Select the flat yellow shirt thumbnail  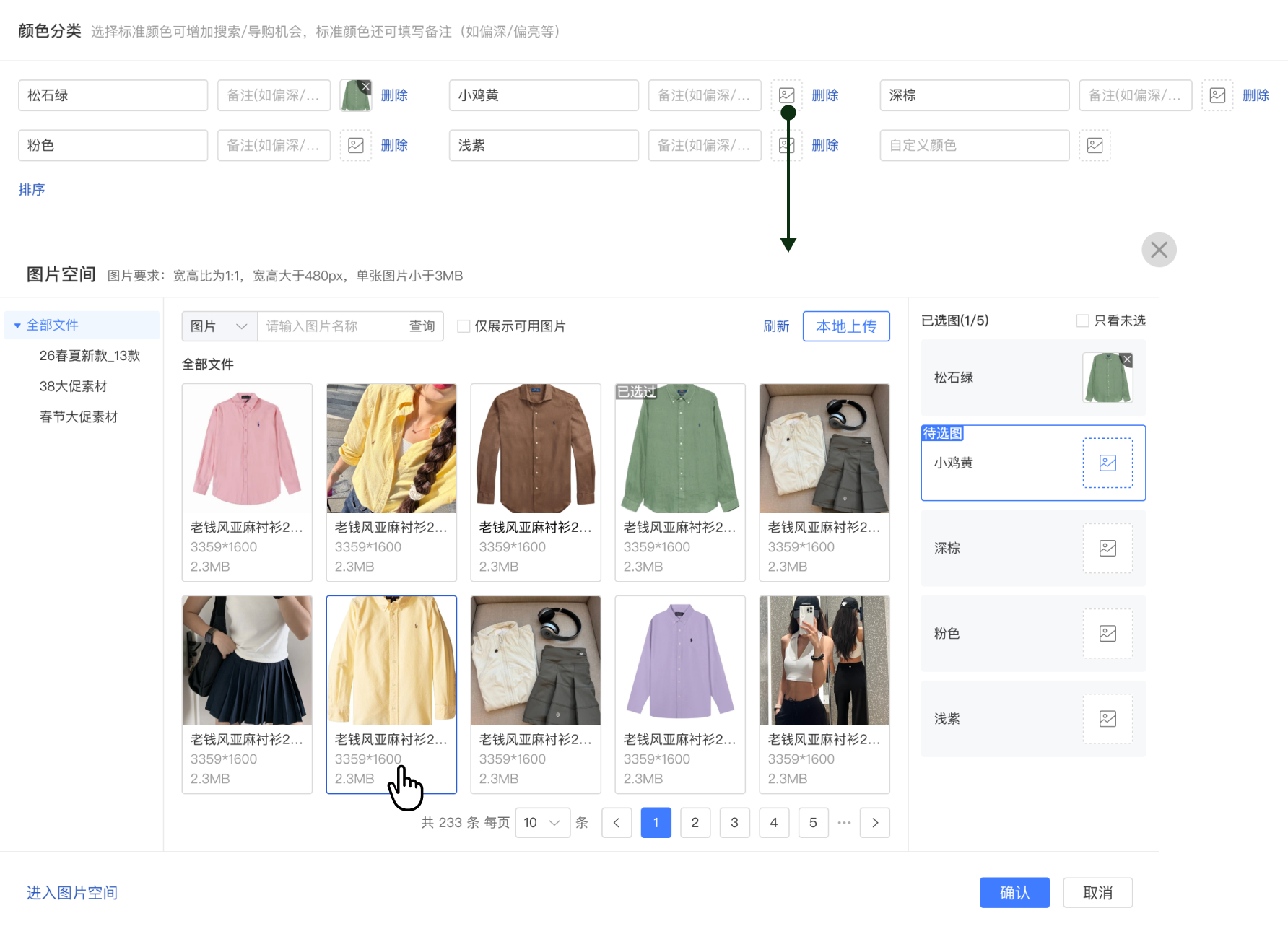(x=391, y=660)
